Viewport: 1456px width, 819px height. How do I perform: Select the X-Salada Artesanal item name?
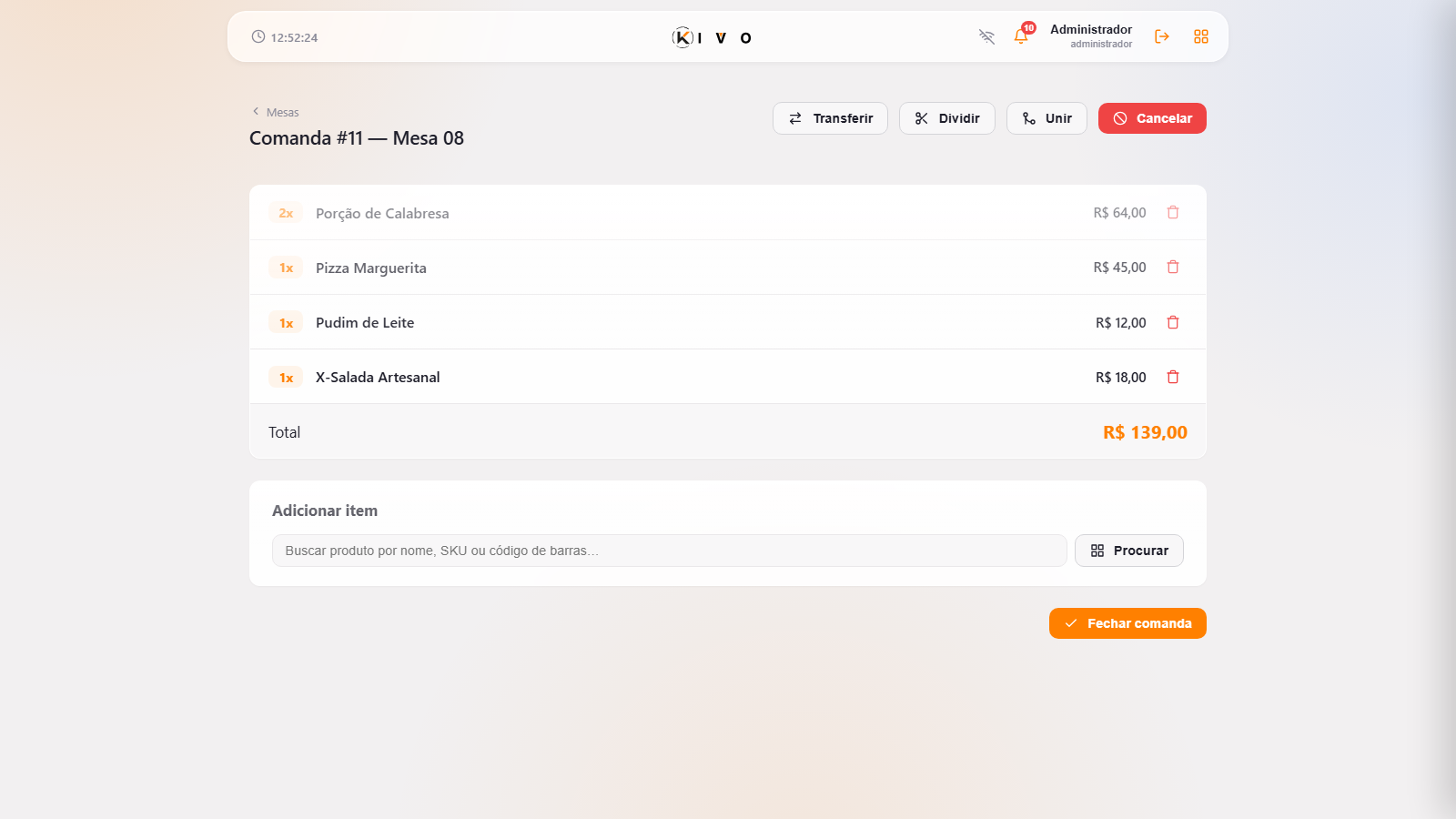[378, 377]
